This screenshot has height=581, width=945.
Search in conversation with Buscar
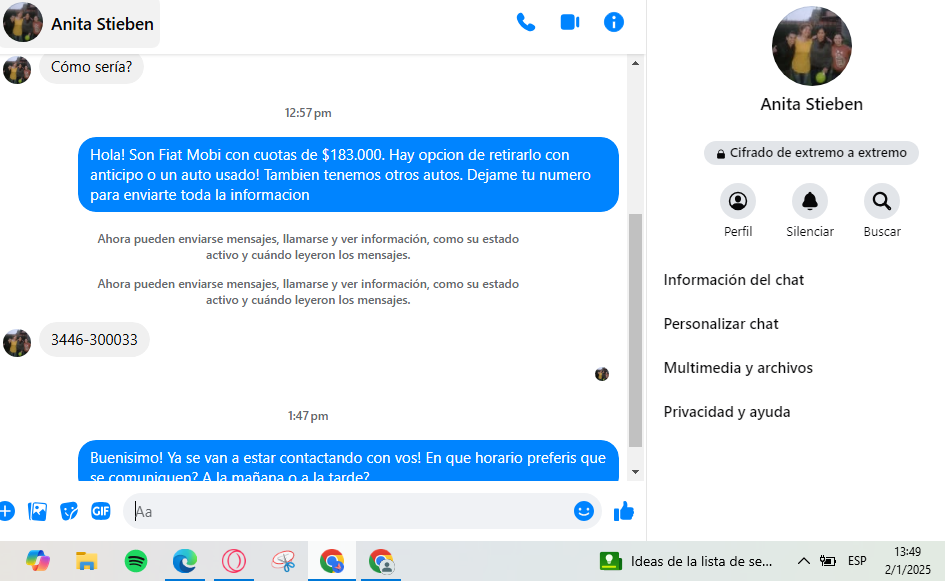[882, 202]
